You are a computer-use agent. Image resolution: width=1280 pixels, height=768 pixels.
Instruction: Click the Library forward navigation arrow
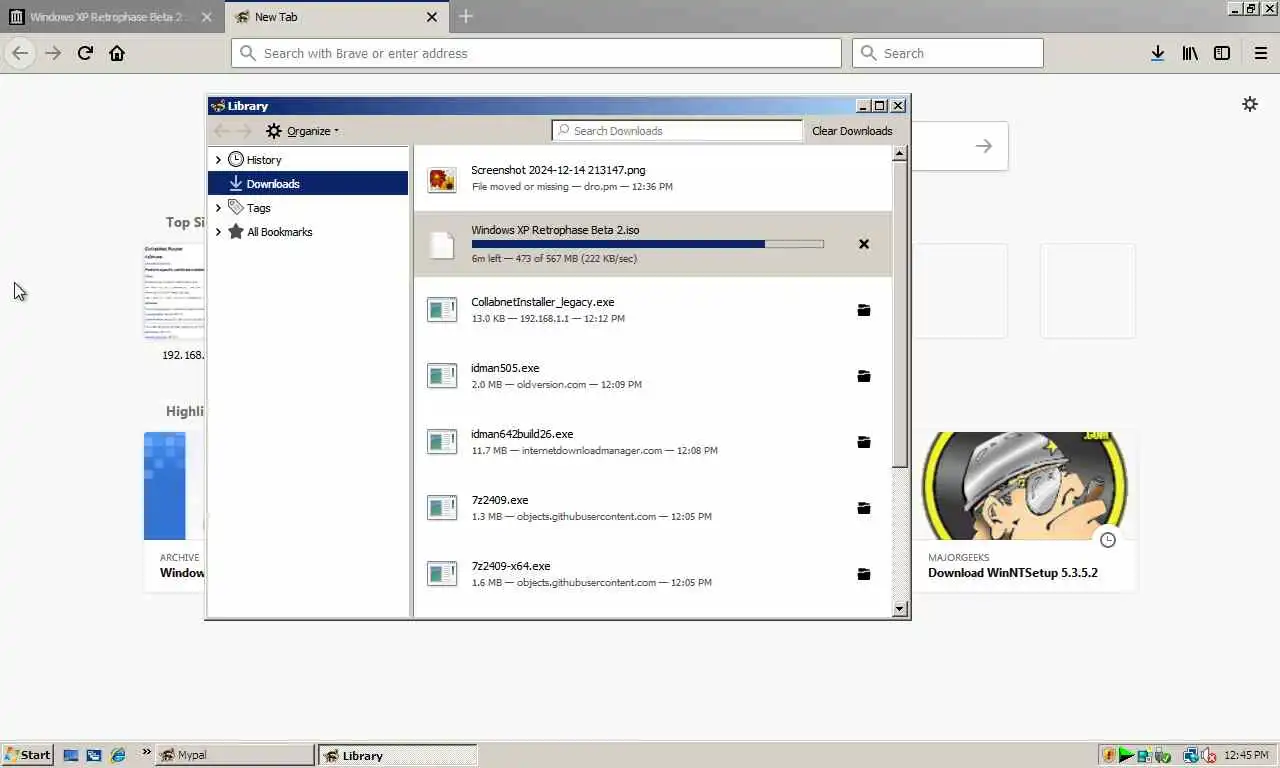click(x=245, y=131)
